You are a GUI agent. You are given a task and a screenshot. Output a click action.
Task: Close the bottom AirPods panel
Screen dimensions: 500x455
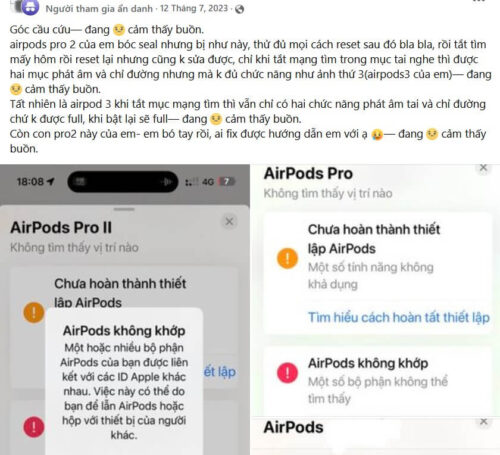click(x=483, y=422)
